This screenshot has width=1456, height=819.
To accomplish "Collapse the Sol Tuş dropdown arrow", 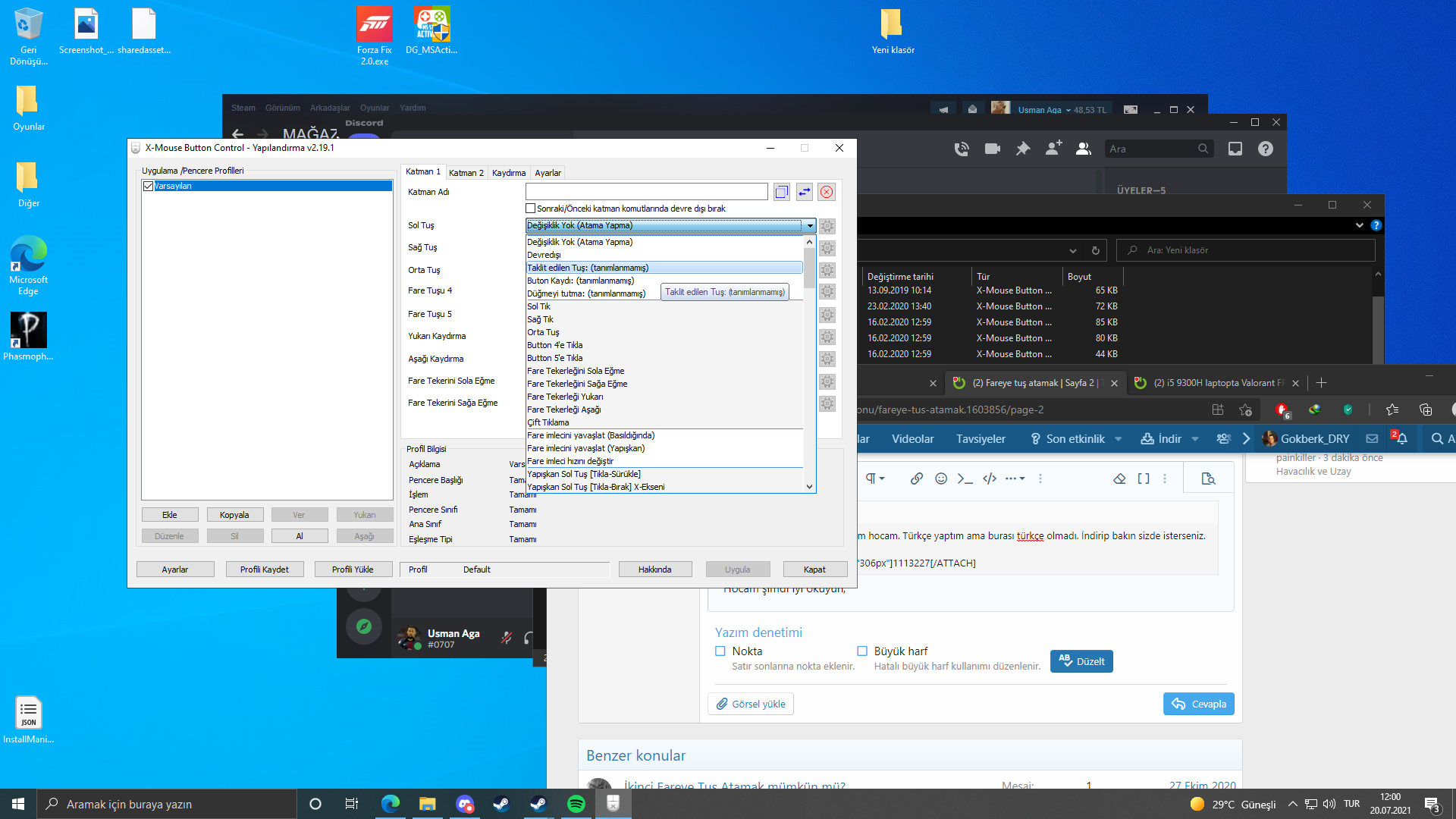I will point(810,226).
